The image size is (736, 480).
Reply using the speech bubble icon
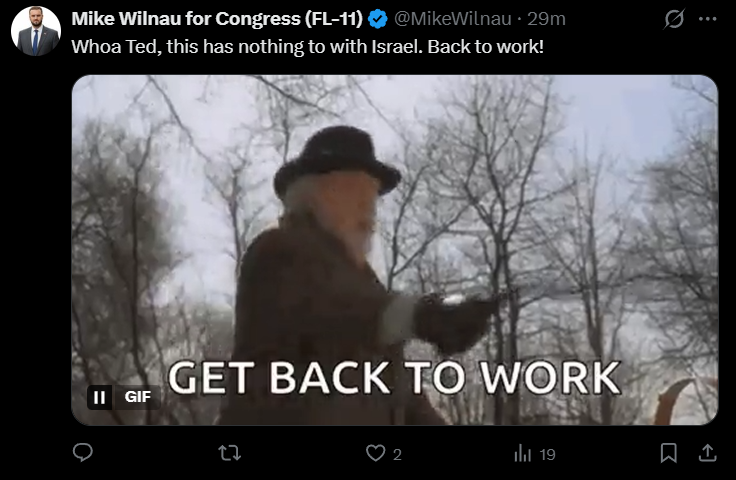coord(83,453)
